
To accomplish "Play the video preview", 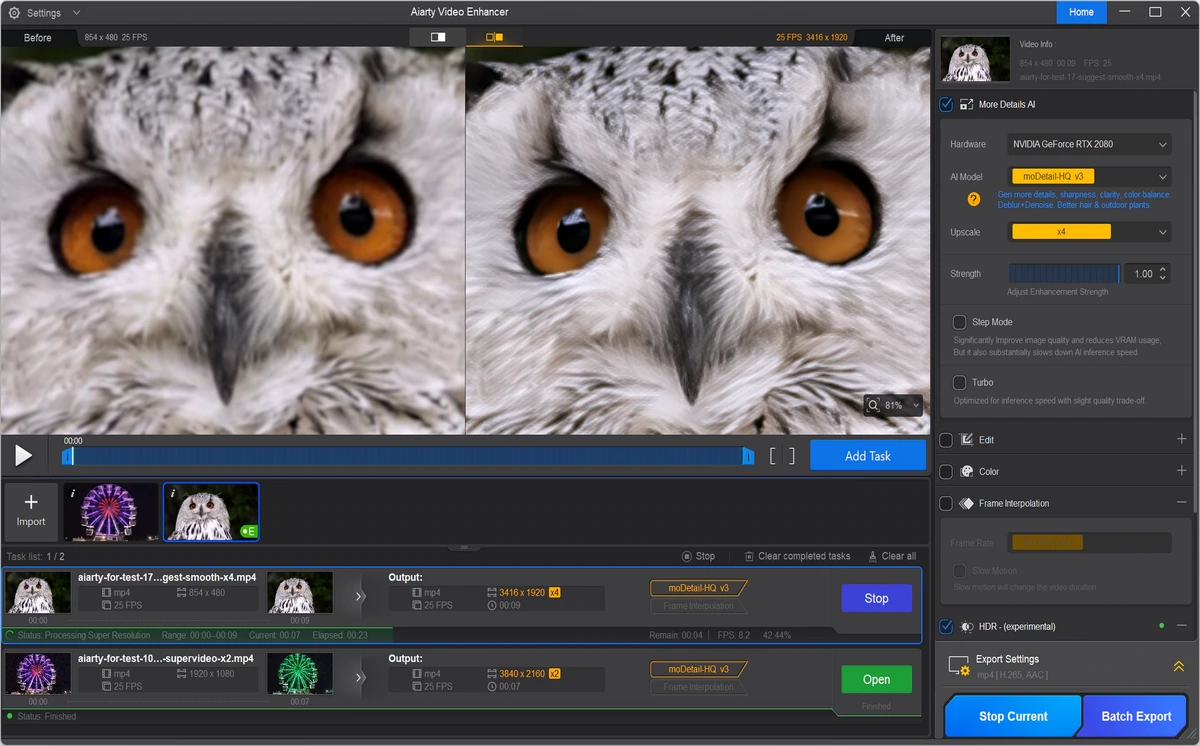I will (x=23, y=456).
